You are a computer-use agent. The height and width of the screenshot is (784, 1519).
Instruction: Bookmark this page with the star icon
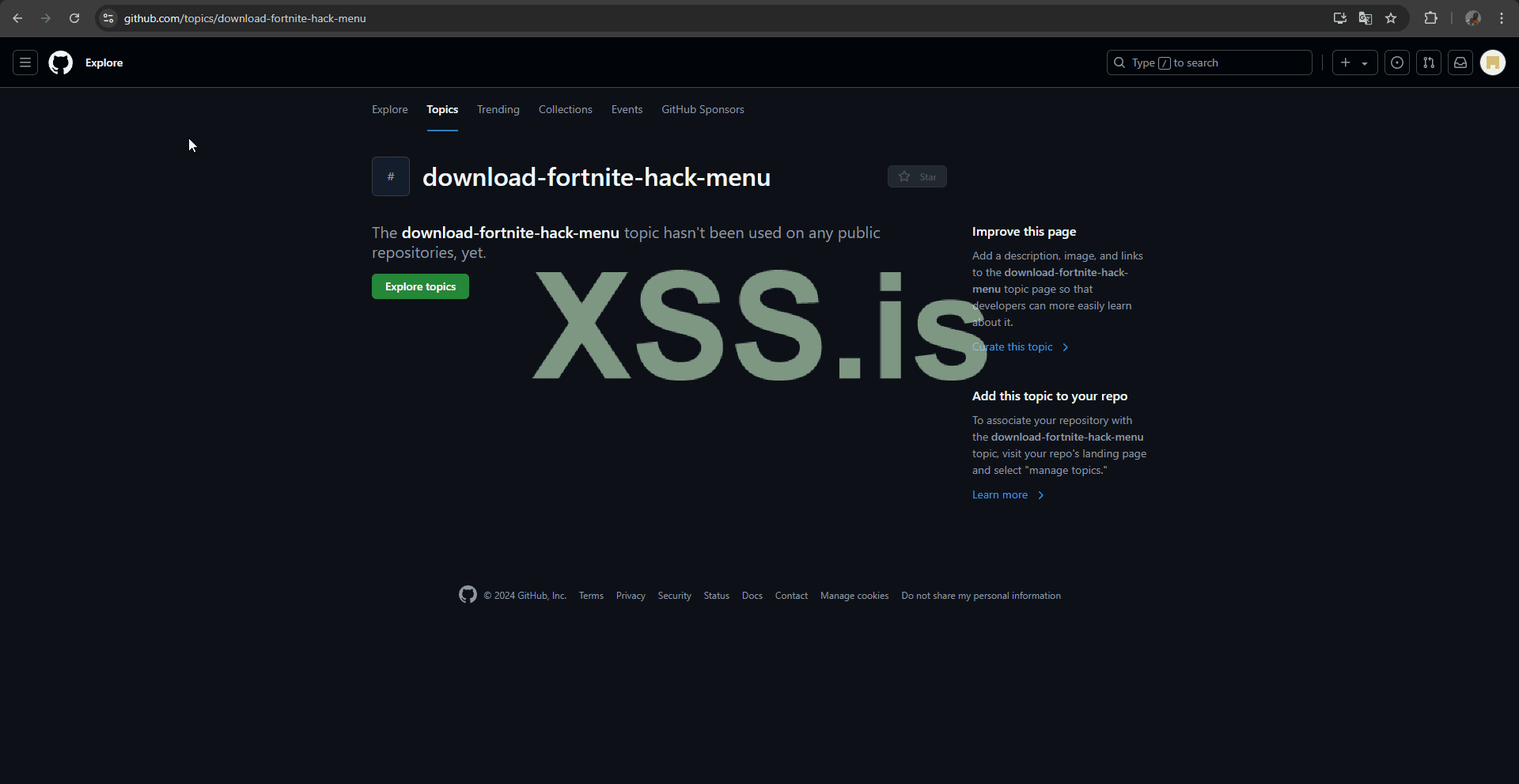[1391, 18]
